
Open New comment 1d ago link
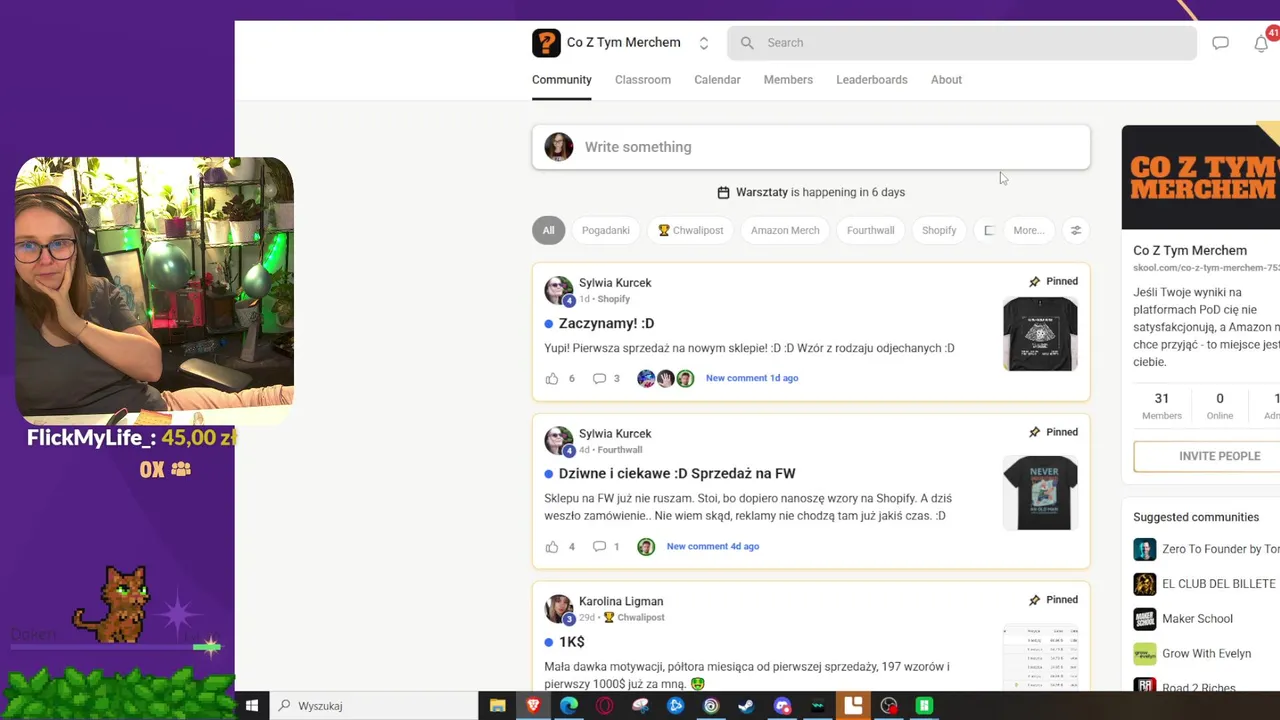(x=752, y=378)
